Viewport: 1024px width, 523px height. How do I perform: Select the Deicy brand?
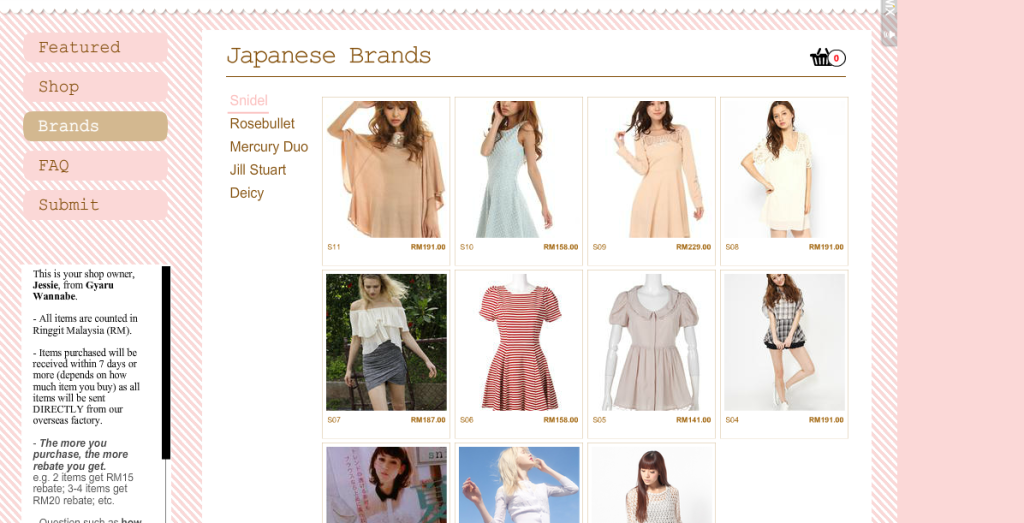coord(247,193)
